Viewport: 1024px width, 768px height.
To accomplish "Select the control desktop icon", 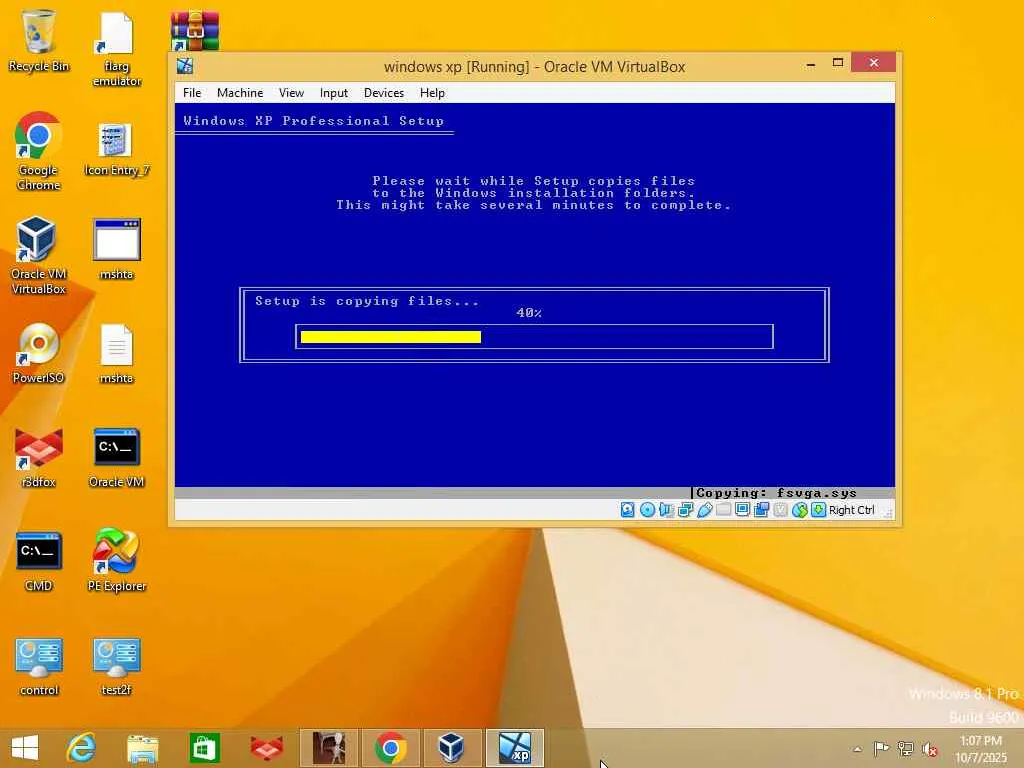I will pos(39,666).
